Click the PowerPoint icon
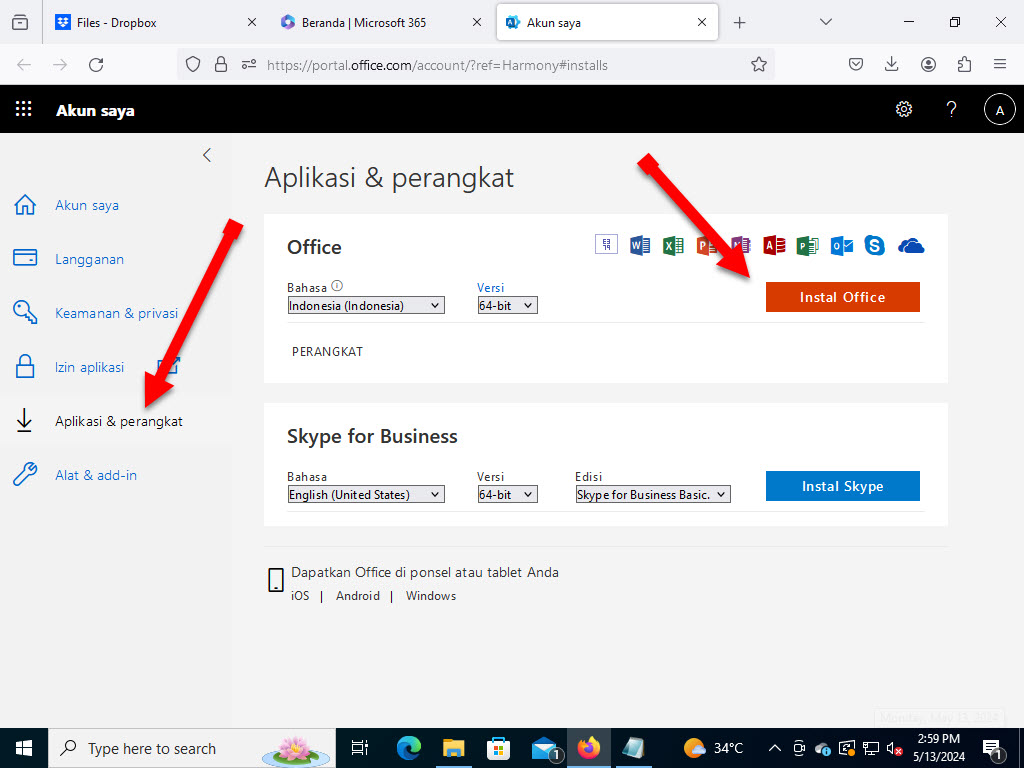The image size is (1024, 768). tap(706, 244)
